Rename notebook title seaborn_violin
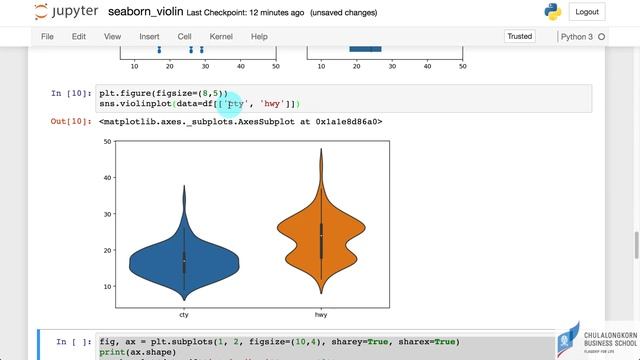The height and width of the screenshot is (360, 640). 145,12
